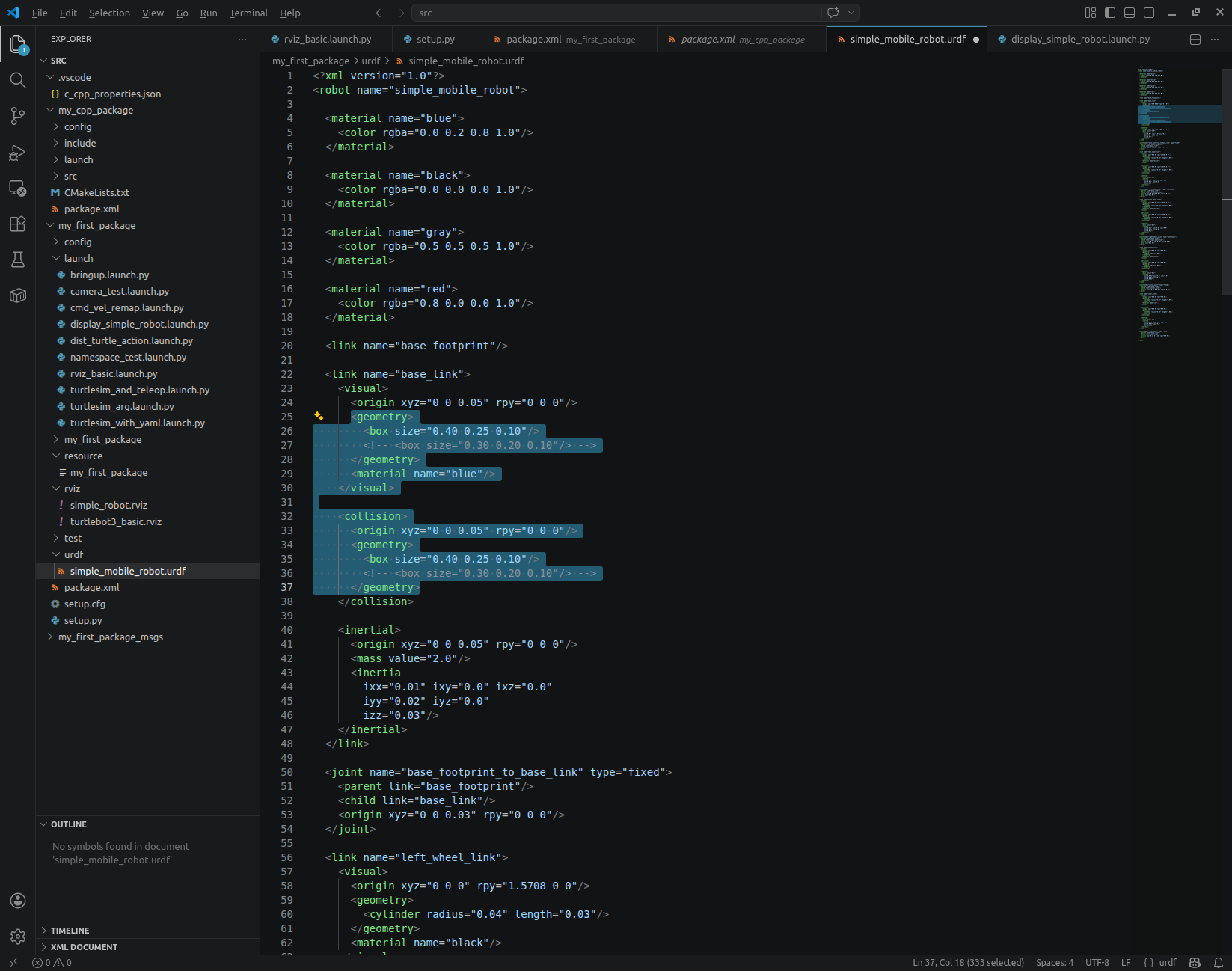Click urdf in the breadcrumb path
The image size is (1232, 971).
[371, 61]
